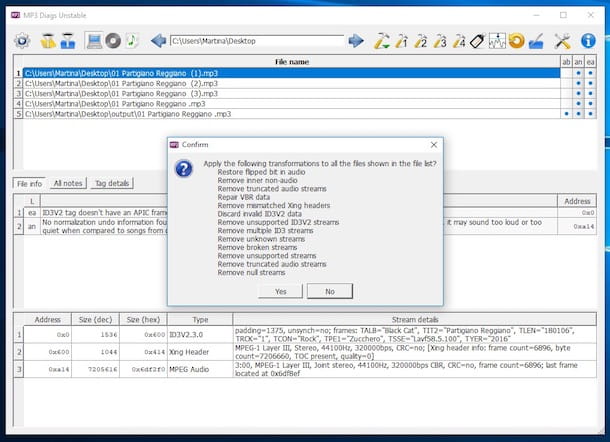Screen dimensions: 610x442
Task: Click 'Repair VBR data' text in the dialog
Action: click(244, 197)
